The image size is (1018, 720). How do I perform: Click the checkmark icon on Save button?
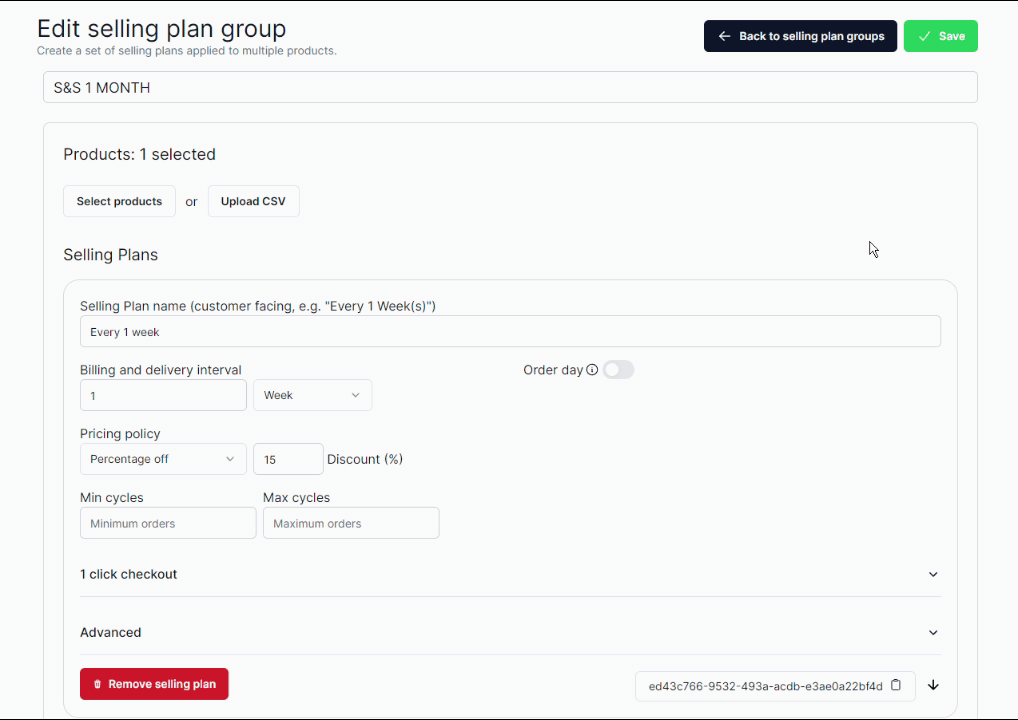click(925, 36)
